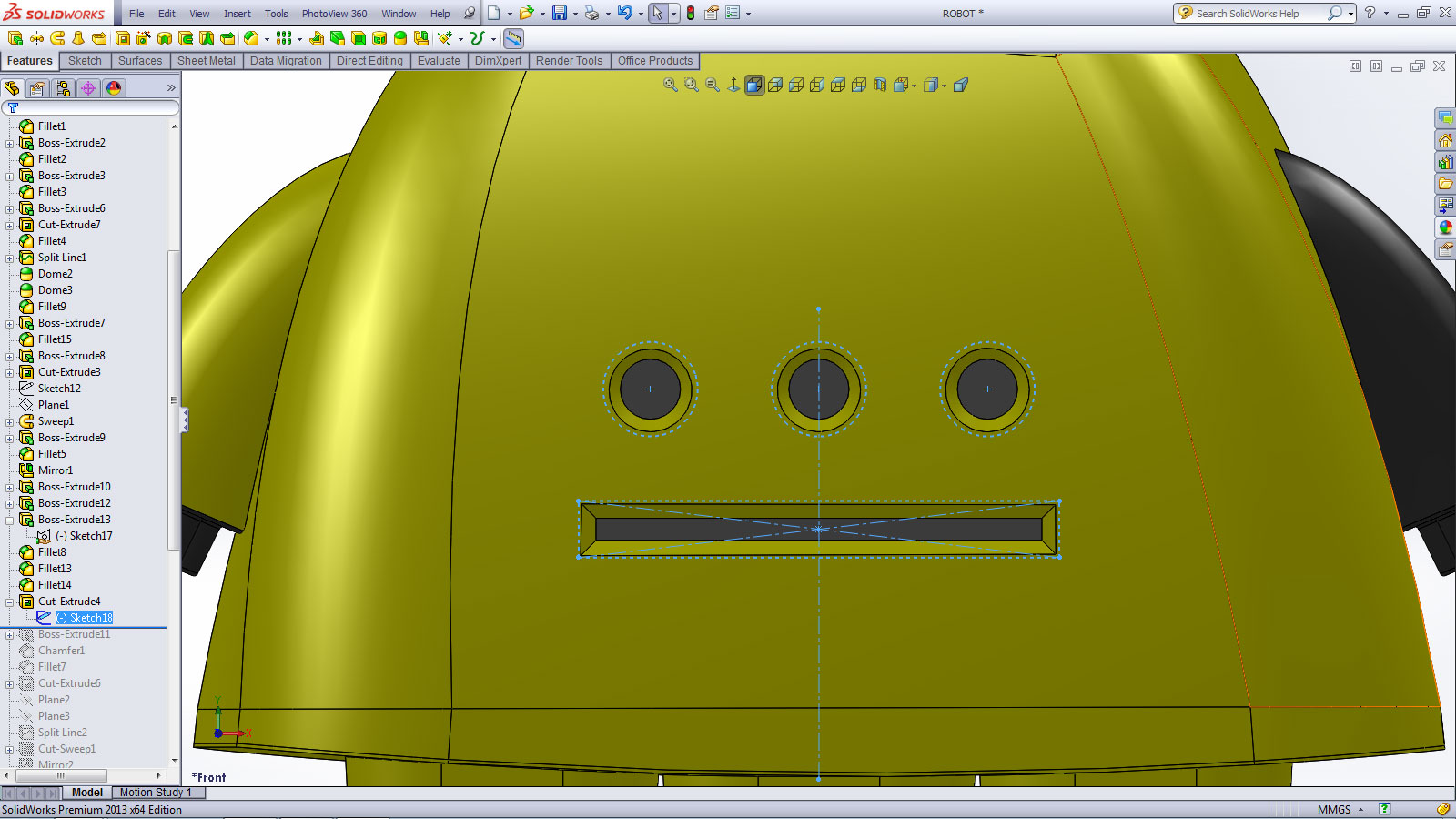The height and width of the screenshot is (819, 1456).
Task: Open the Hole Wizard tool
Action: point(144,38)
